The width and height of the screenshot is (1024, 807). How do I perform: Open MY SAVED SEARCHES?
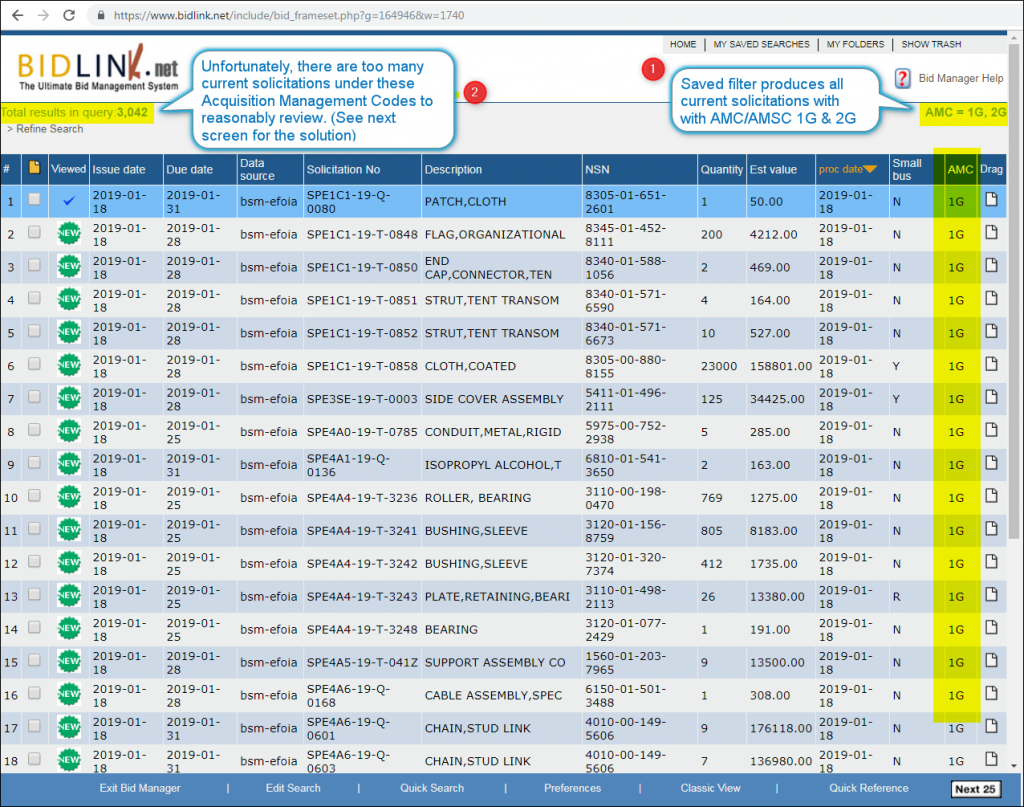(761, 44)
